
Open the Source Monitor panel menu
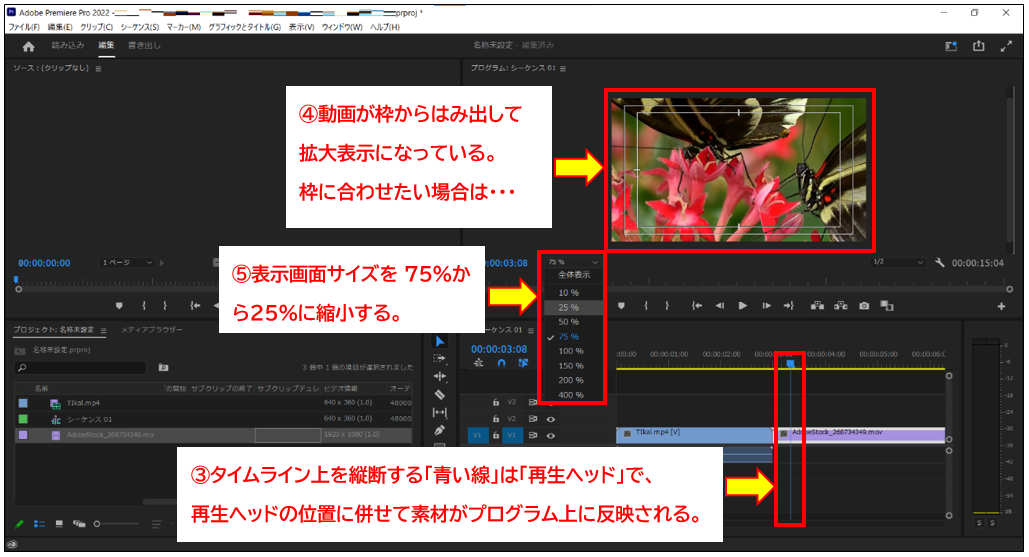[x=98, y=69]
